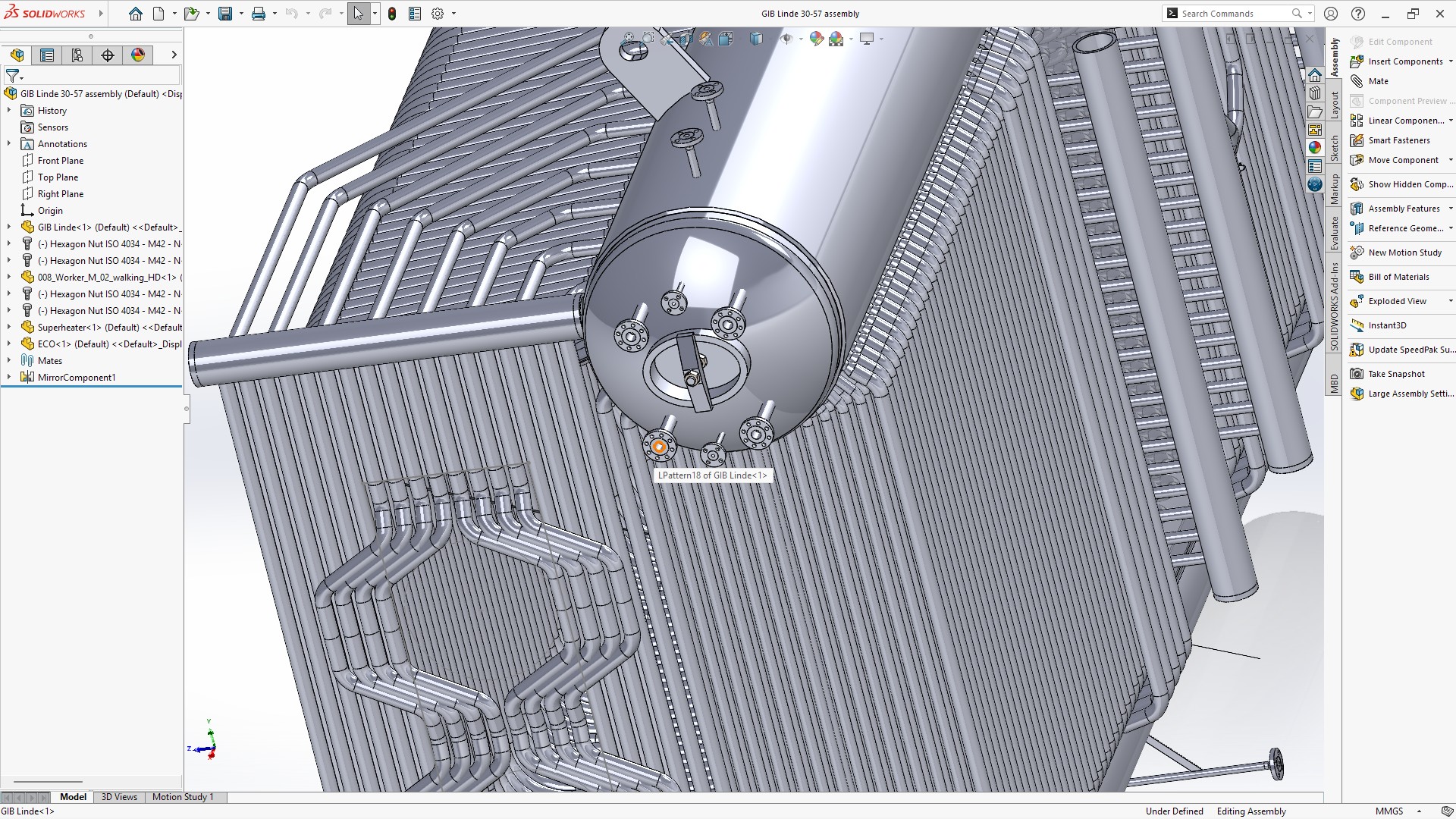This screenshot has width=1456, height=819.
Task: Open the DisplayManager color sphere tab
Action: tap(138, 55)
